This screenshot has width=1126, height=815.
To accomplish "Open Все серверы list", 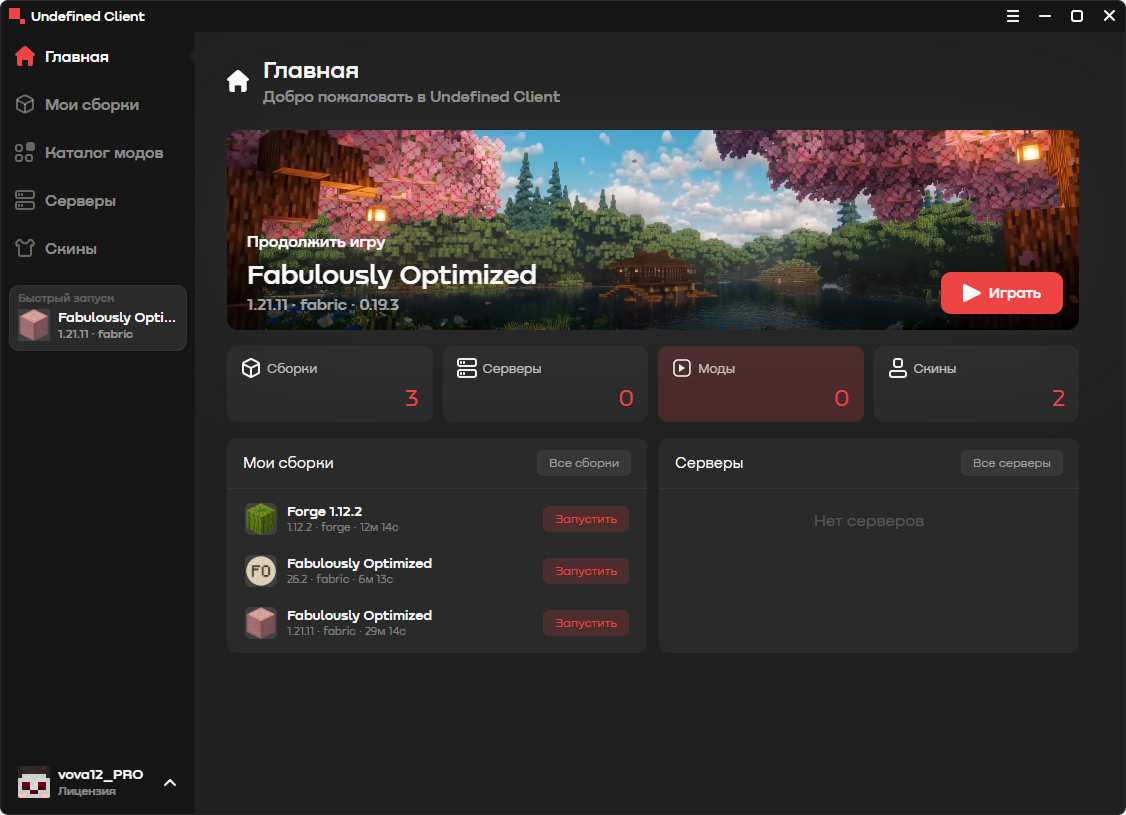I will (x=1011, y=463).
